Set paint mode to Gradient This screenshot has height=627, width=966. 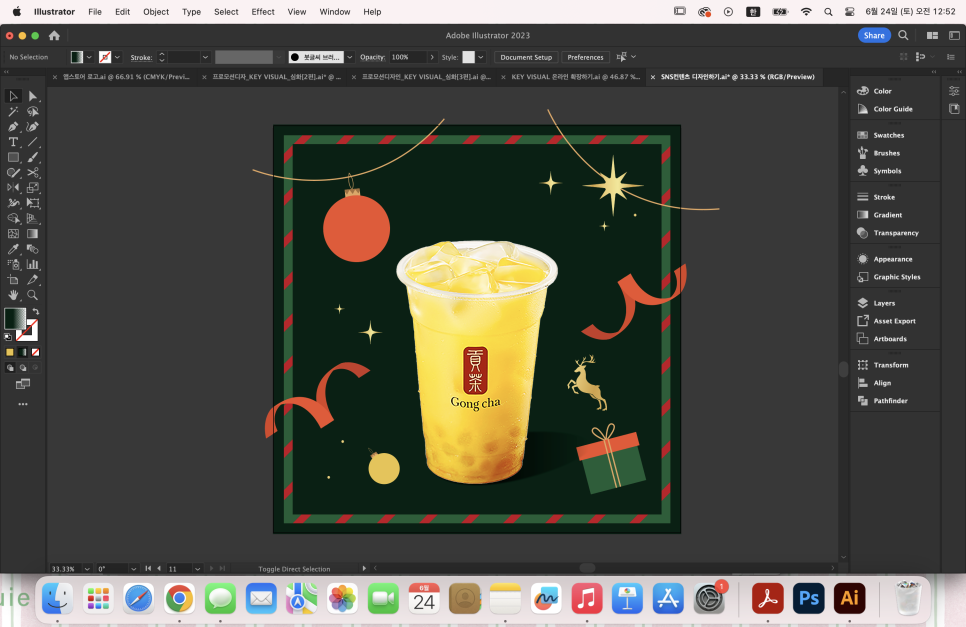(x=23, y=352)
